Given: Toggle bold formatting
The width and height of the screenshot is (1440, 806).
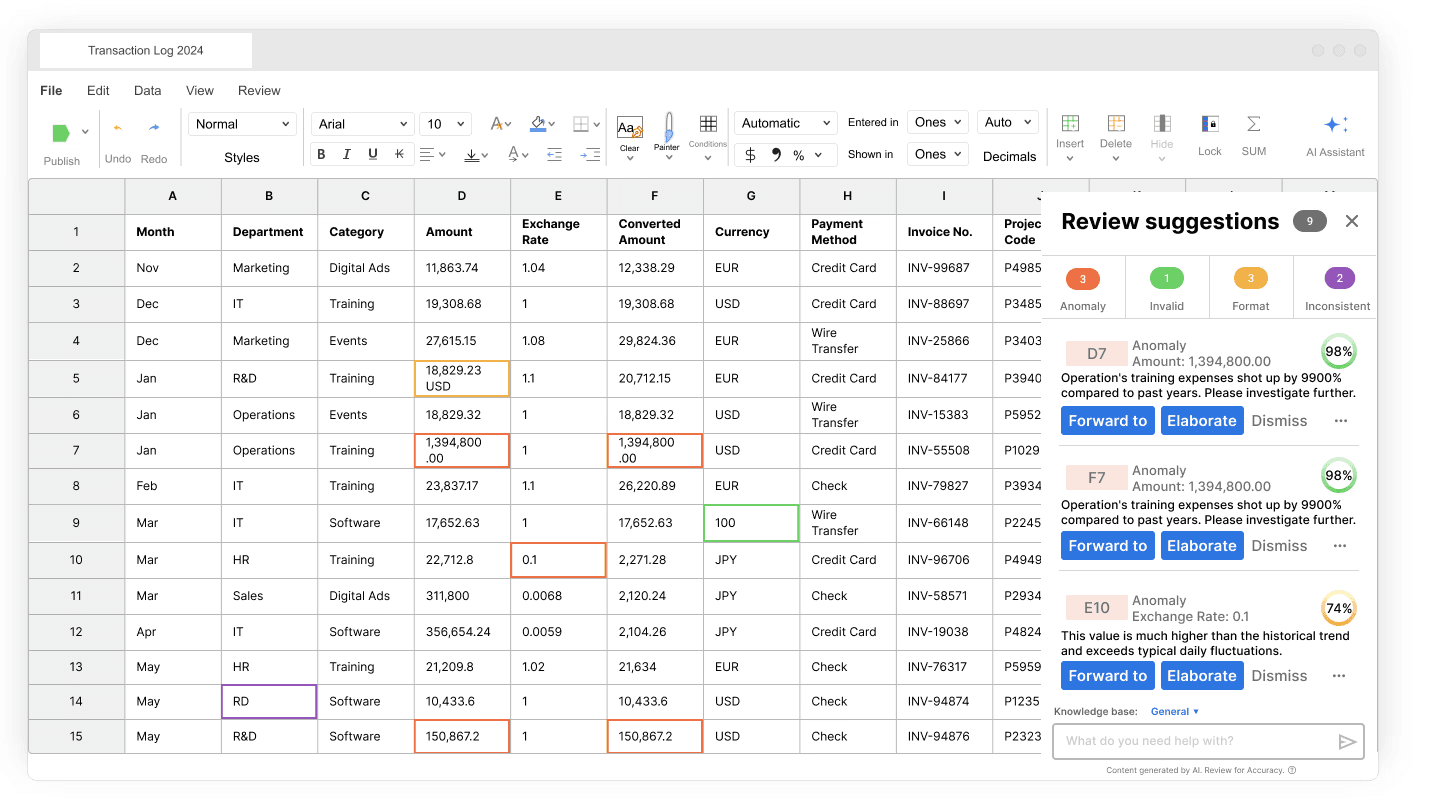Looking at the screenshot, I should tap(321, 154).
